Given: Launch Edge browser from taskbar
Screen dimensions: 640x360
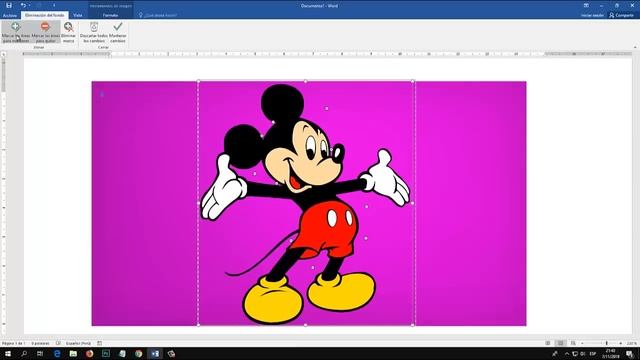Looking at the screenshot, I should pos(57,353).
